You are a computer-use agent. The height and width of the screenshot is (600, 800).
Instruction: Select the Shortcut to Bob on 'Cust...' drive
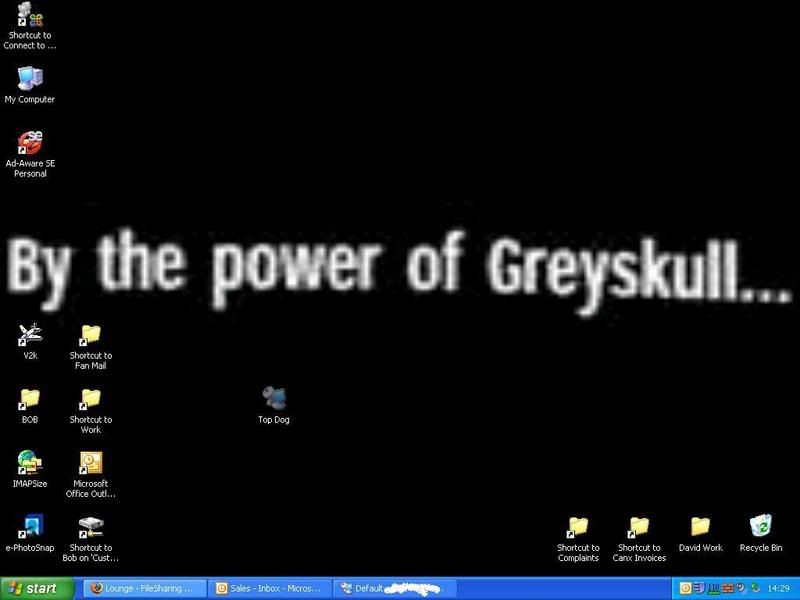[x=90, y=539]
